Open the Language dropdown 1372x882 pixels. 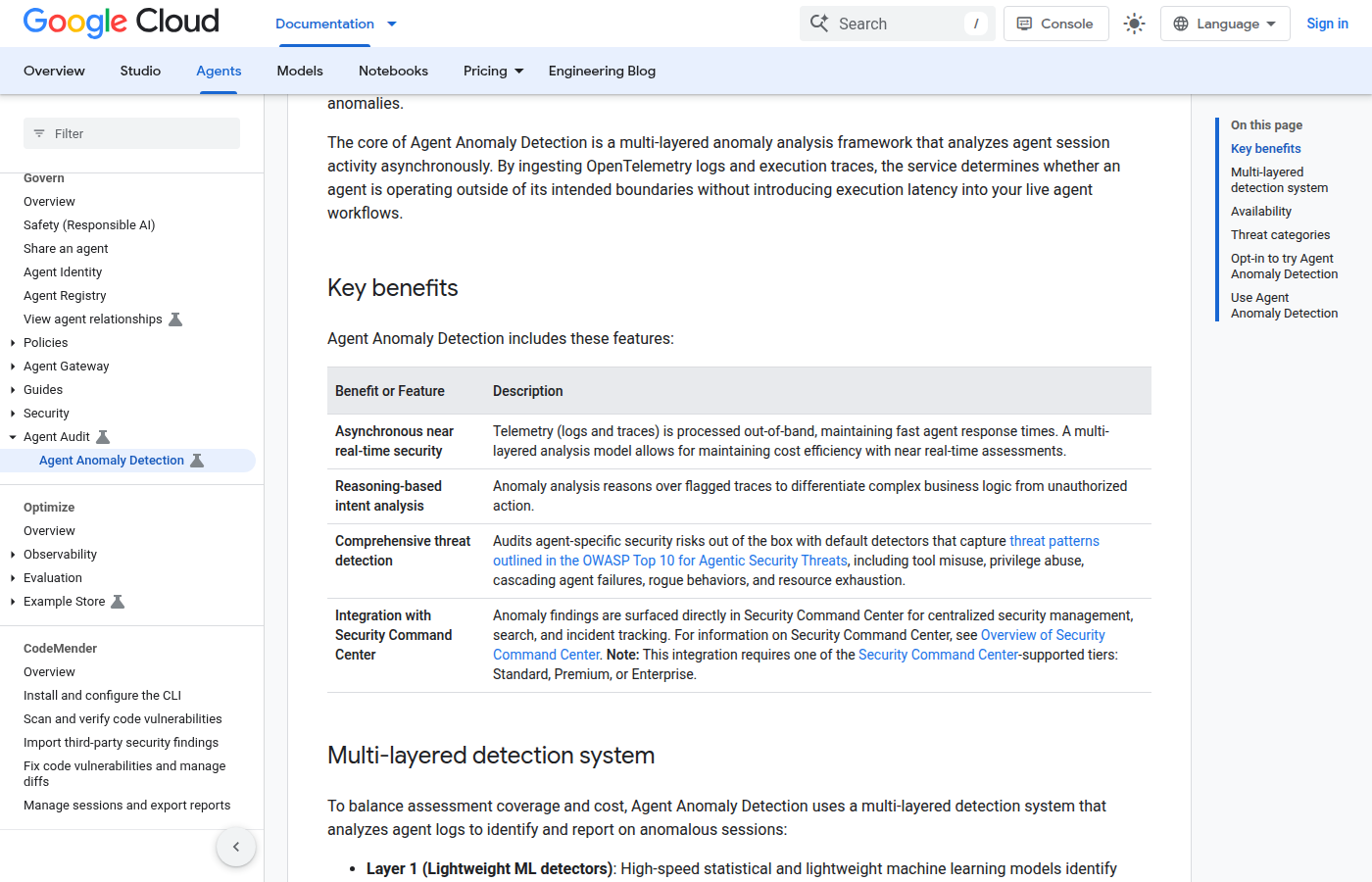[x=1225, y=24]
